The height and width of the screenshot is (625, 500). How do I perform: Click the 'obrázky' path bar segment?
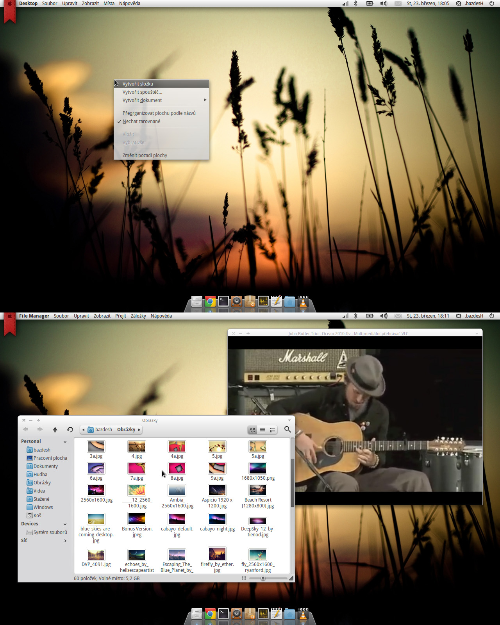(126, 430)
